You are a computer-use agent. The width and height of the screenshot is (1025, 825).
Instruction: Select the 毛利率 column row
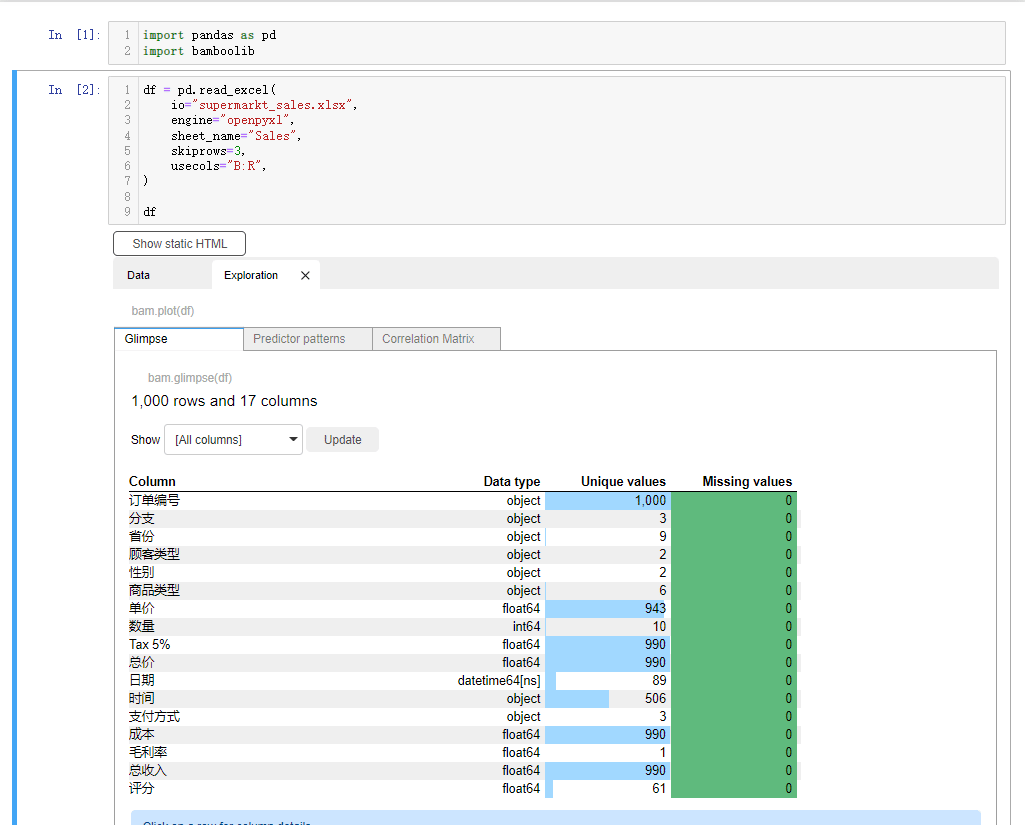[x=463, y=752]
